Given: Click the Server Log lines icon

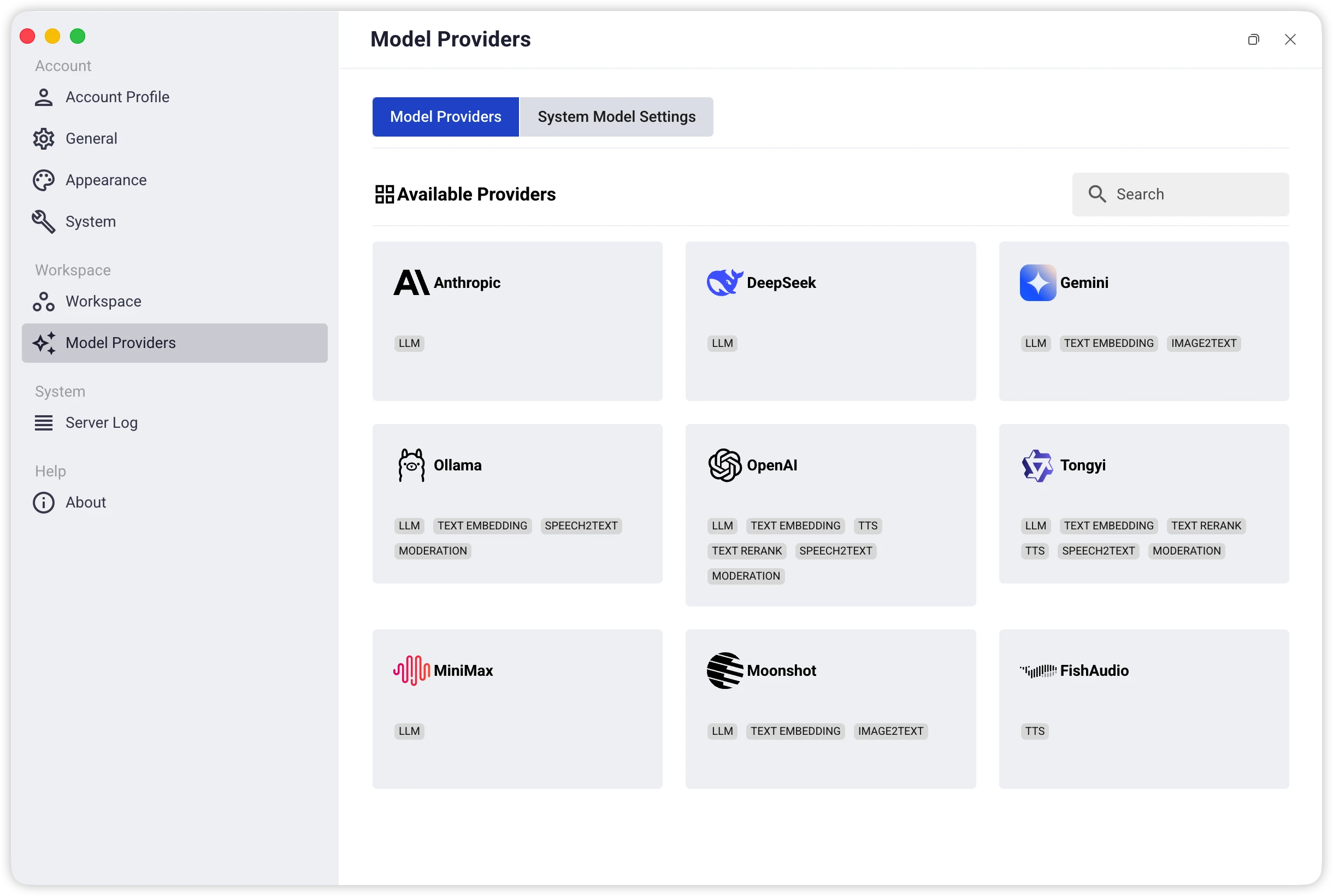Looking at the screenshot, I should click(x=43, y=423).
